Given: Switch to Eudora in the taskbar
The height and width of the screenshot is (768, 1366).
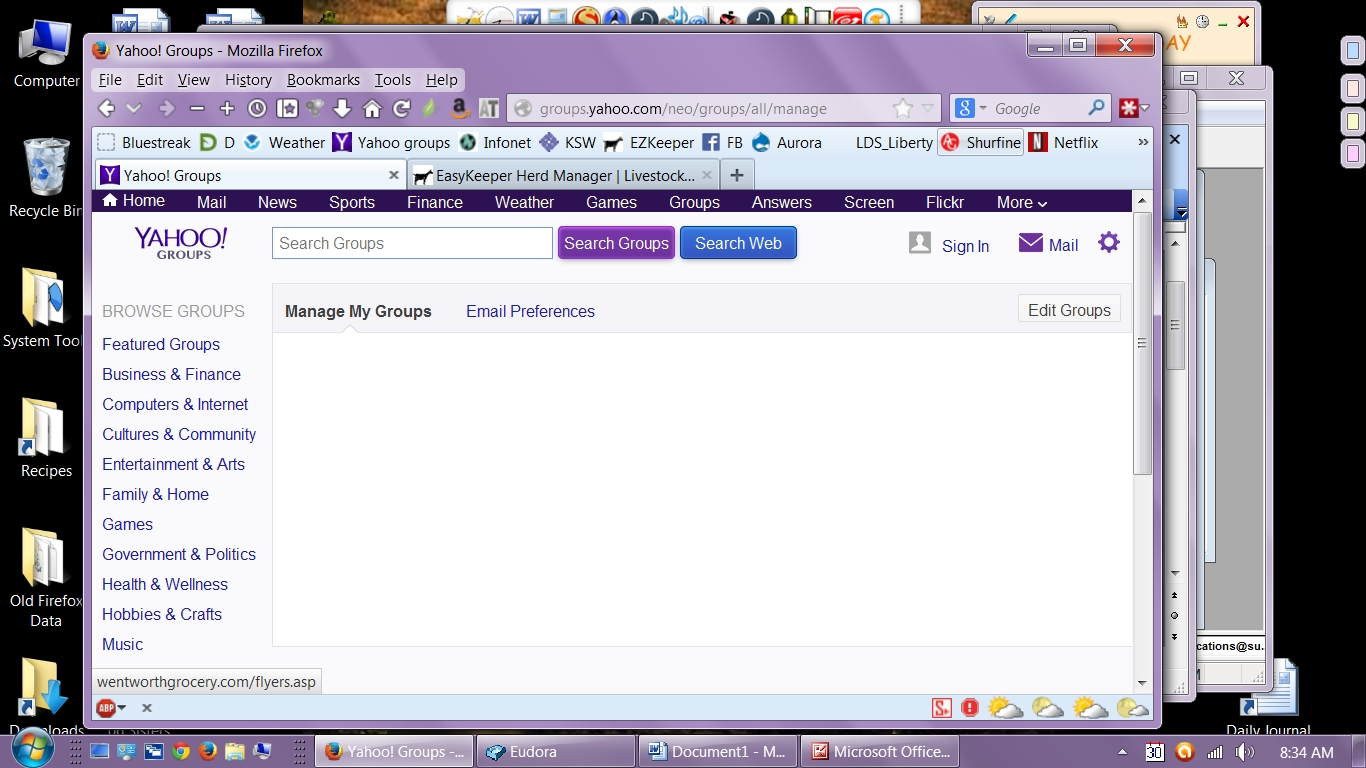Looking at the screenshot, I should coord(555,751).
